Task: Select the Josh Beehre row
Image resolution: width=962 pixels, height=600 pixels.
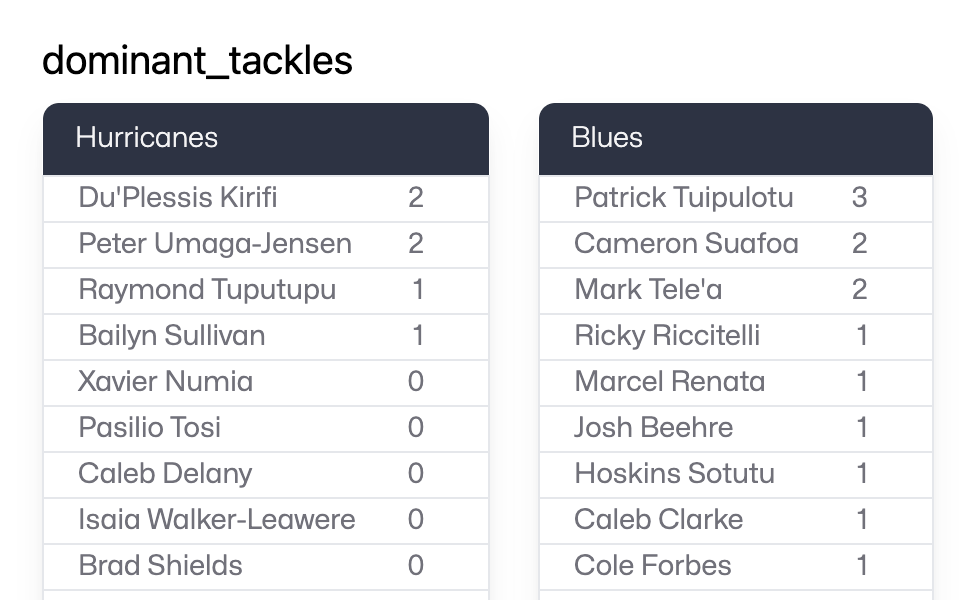Action: (x=654, y=428)
